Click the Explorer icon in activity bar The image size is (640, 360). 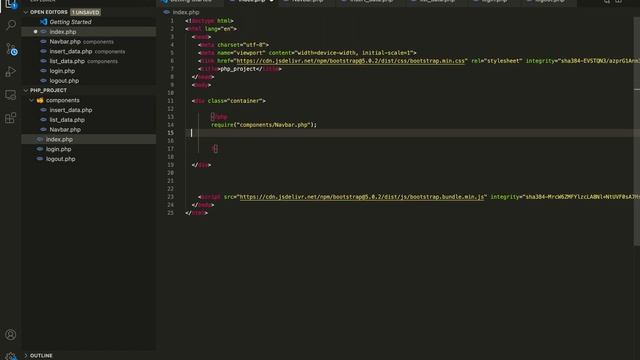11,4
